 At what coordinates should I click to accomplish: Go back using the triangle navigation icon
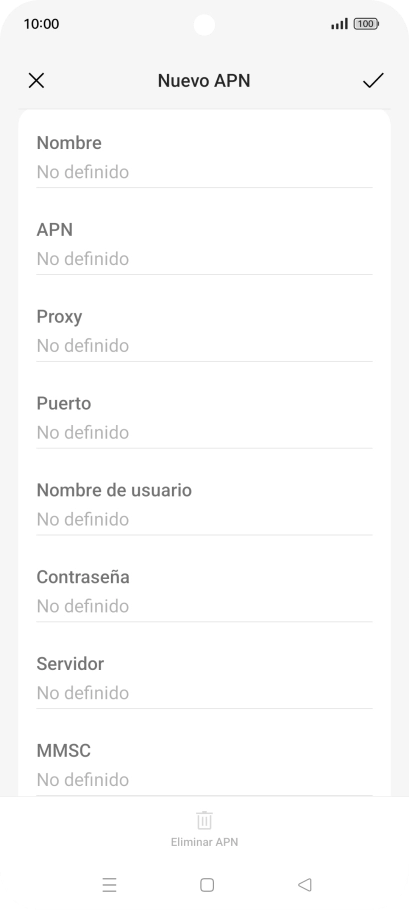[305, 884]
